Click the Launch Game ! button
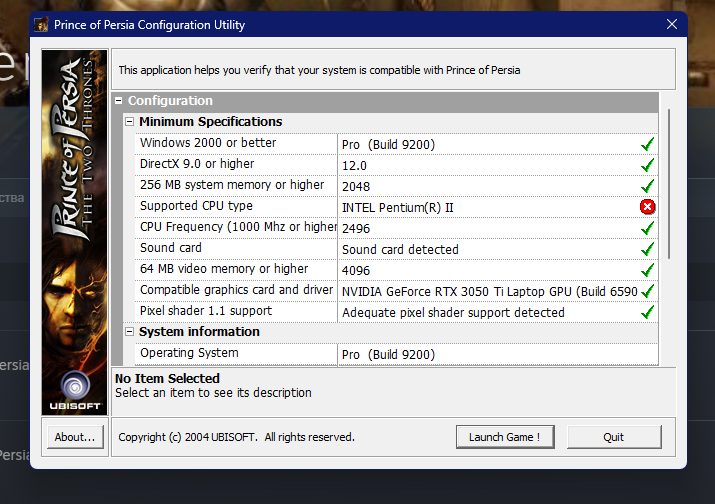 pos(505,437)
